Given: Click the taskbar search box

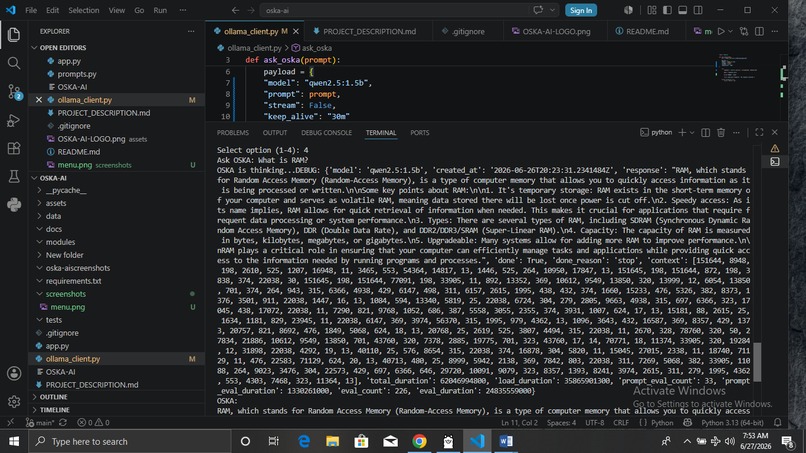Looking at the screenshot, I should (130, 441).
